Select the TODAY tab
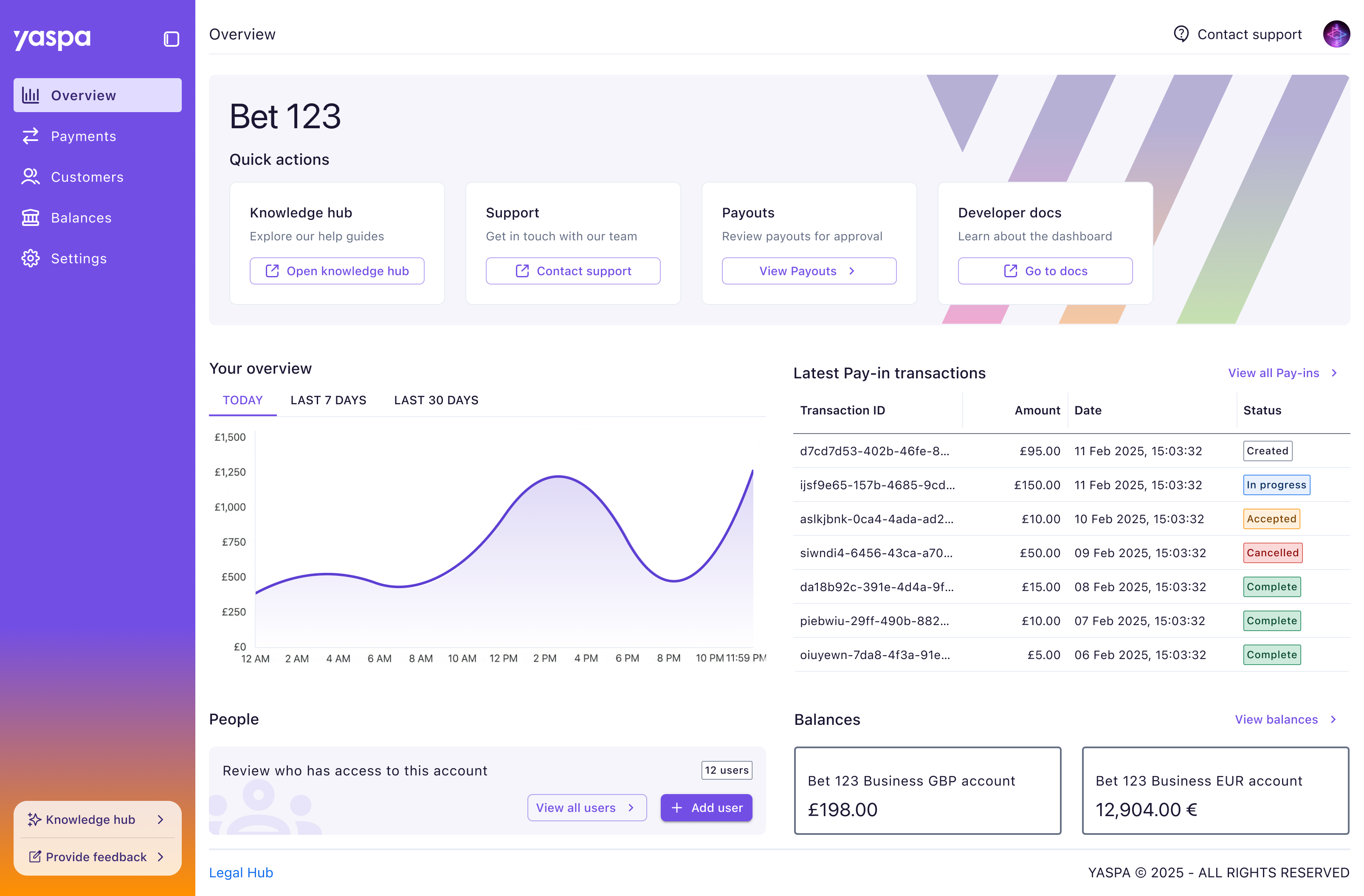Screen dimensions: 1364x896 [x=242, y=400]
